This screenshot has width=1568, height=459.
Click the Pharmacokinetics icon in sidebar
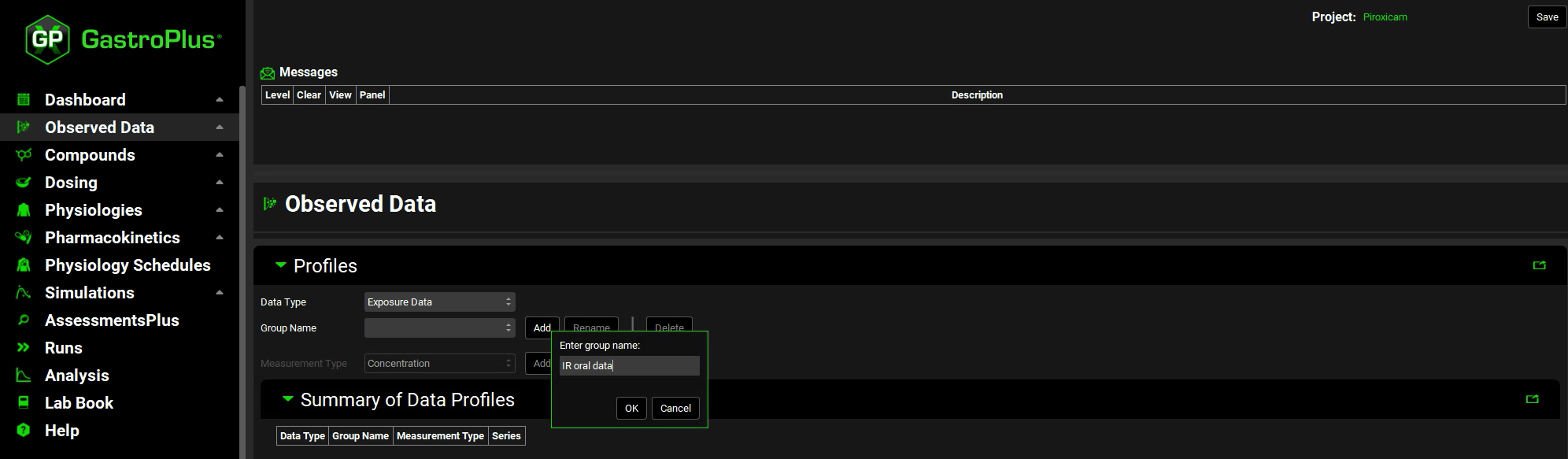click(x=24, y=238)
